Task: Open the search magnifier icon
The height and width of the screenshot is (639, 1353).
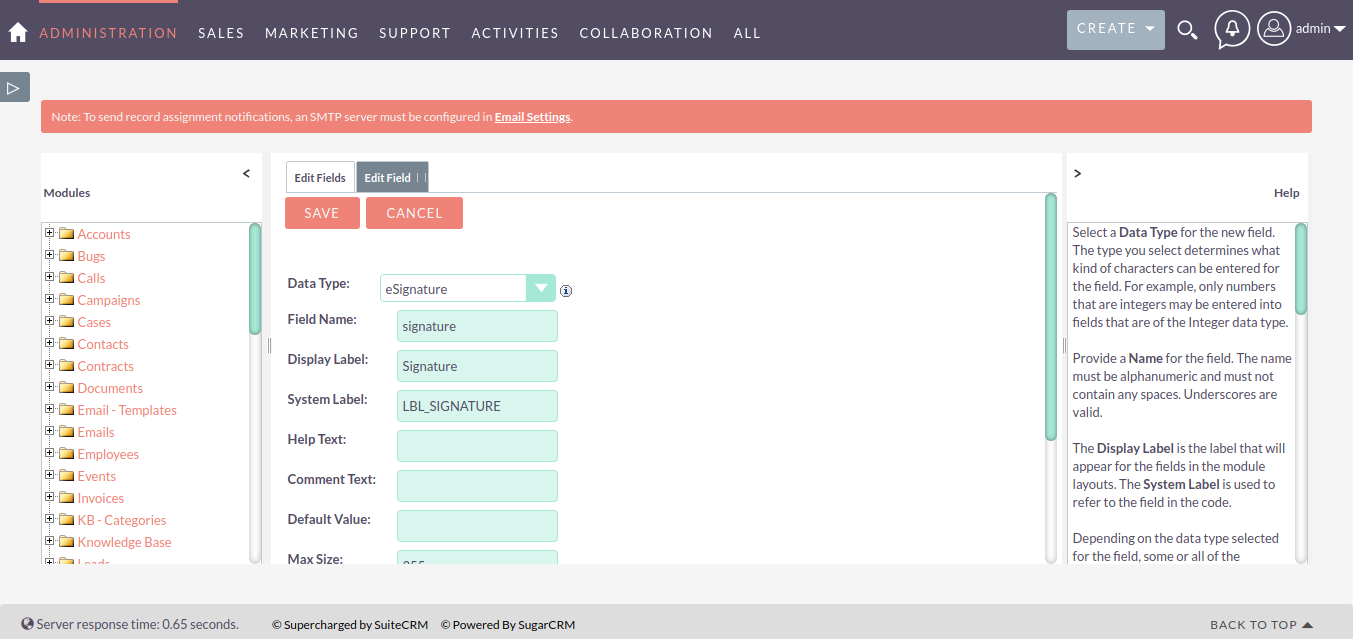Action: click(1187, 30)
